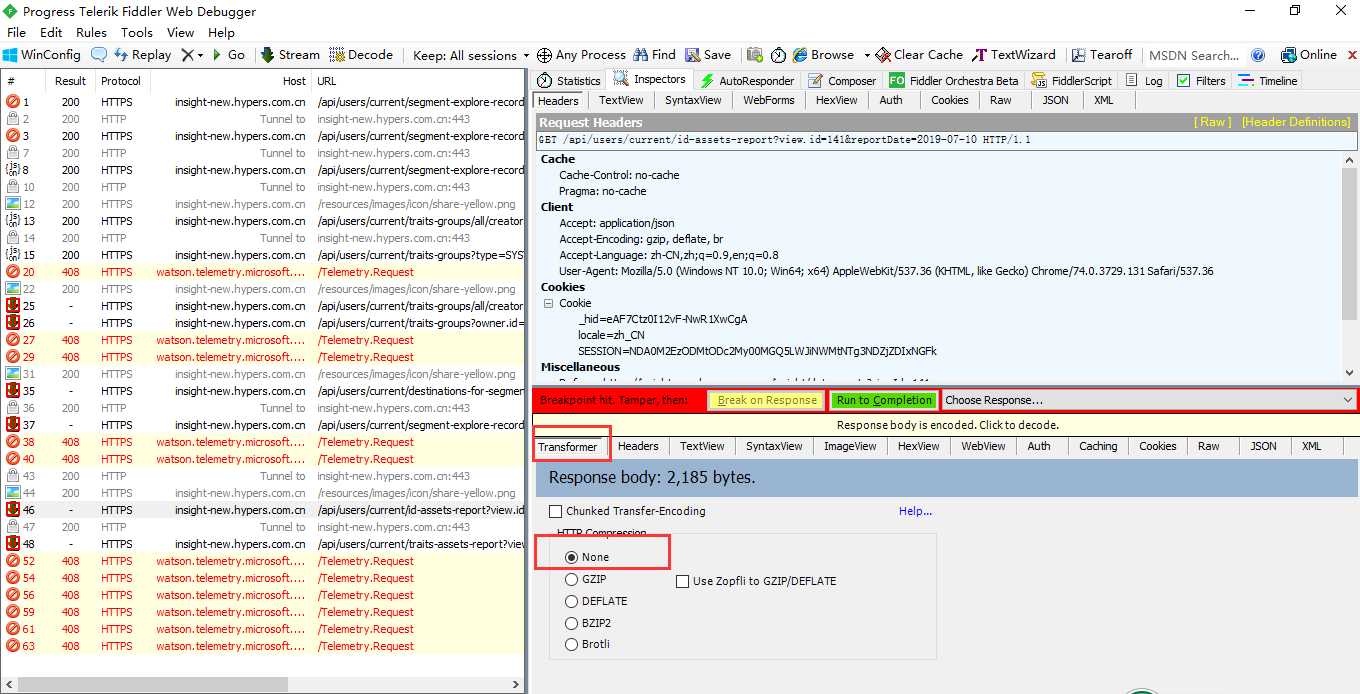The width and height of the screenshot is (1360, 694).
Task: Launch Browse in Internet Explorer
Action: click(823, 55)
